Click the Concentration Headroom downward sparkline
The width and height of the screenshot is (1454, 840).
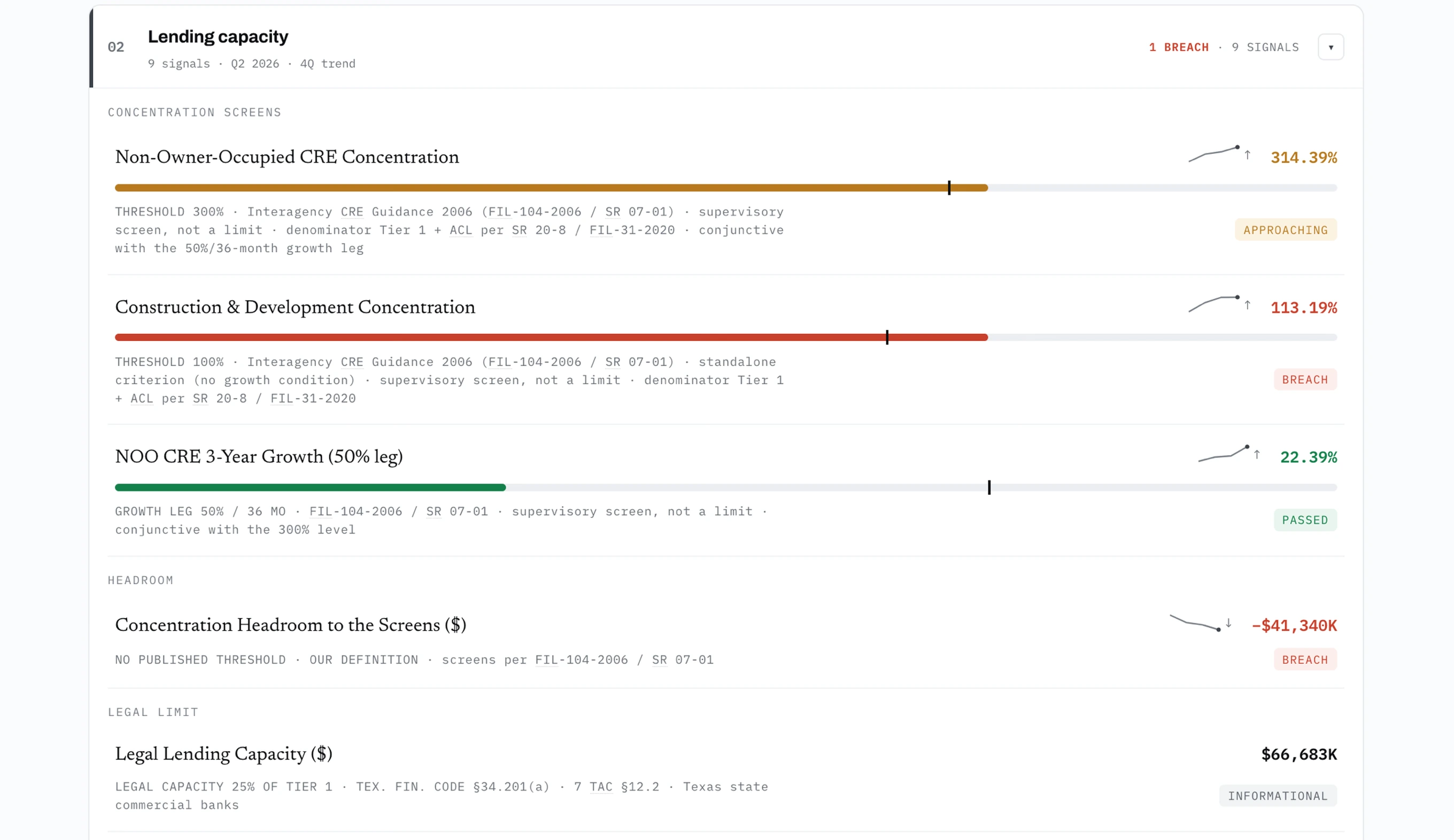pos(1195,623)
